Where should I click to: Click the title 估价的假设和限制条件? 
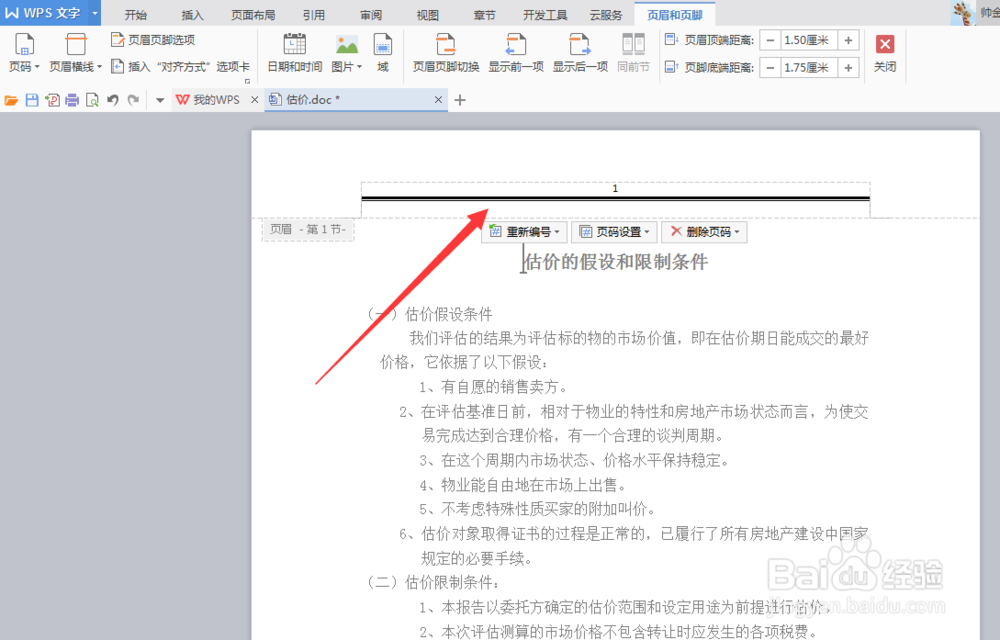click(x=616, y=262)
